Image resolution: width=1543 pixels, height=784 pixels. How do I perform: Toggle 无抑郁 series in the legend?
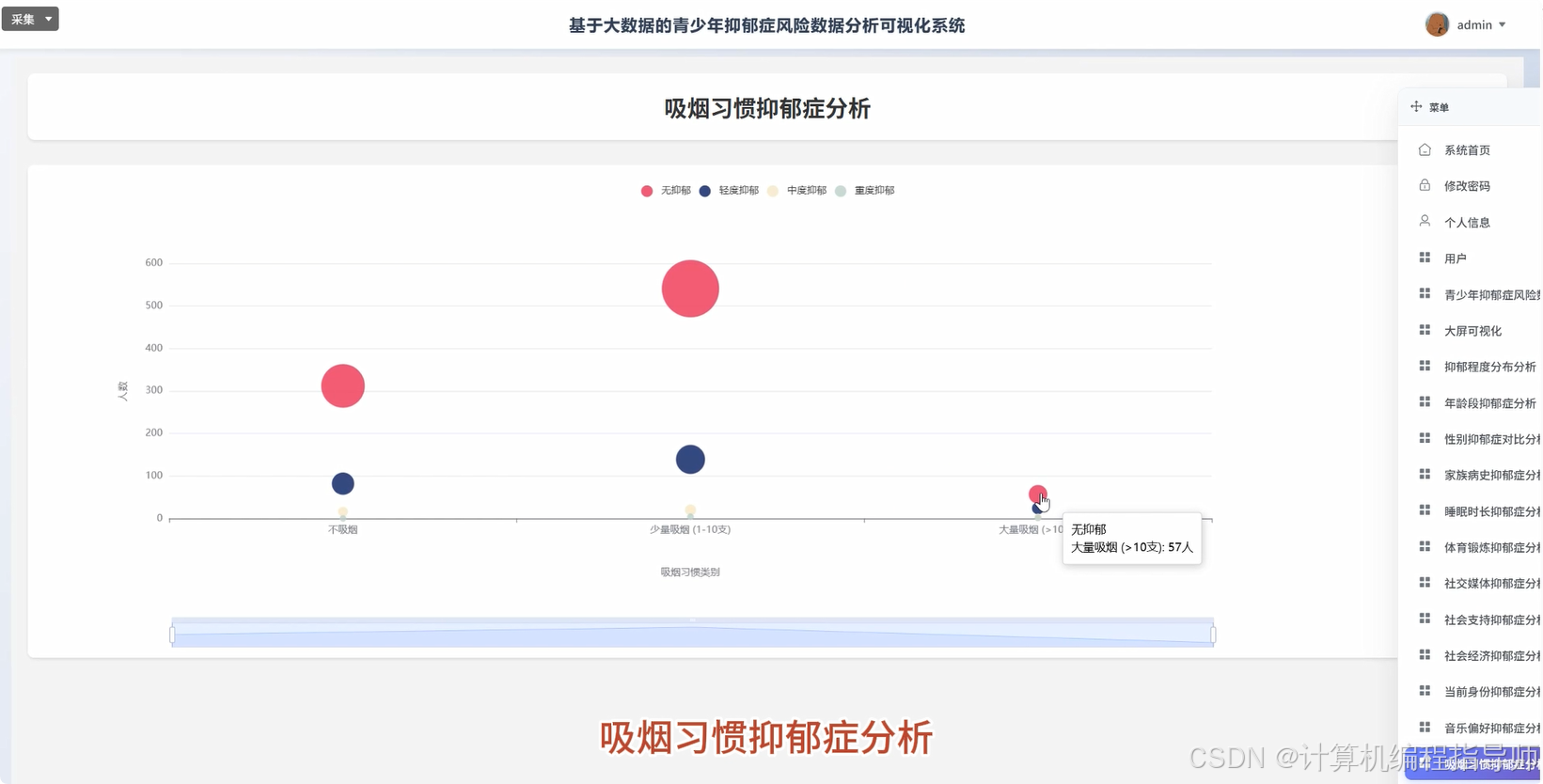[x=666, y=191]
